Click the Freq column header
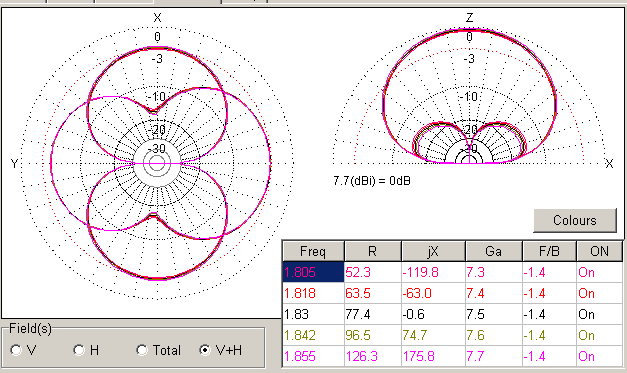Image resolution: width=627 pixels, height=373 pixels. (313, 251)
